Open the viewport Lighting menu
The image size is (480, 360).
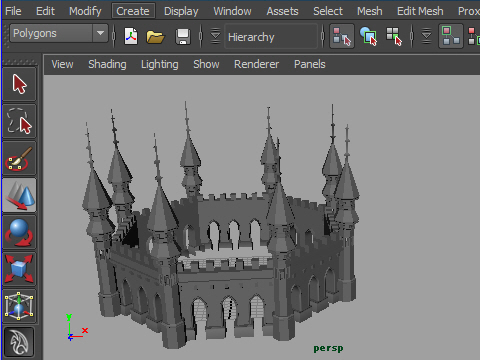pos(160,64)
